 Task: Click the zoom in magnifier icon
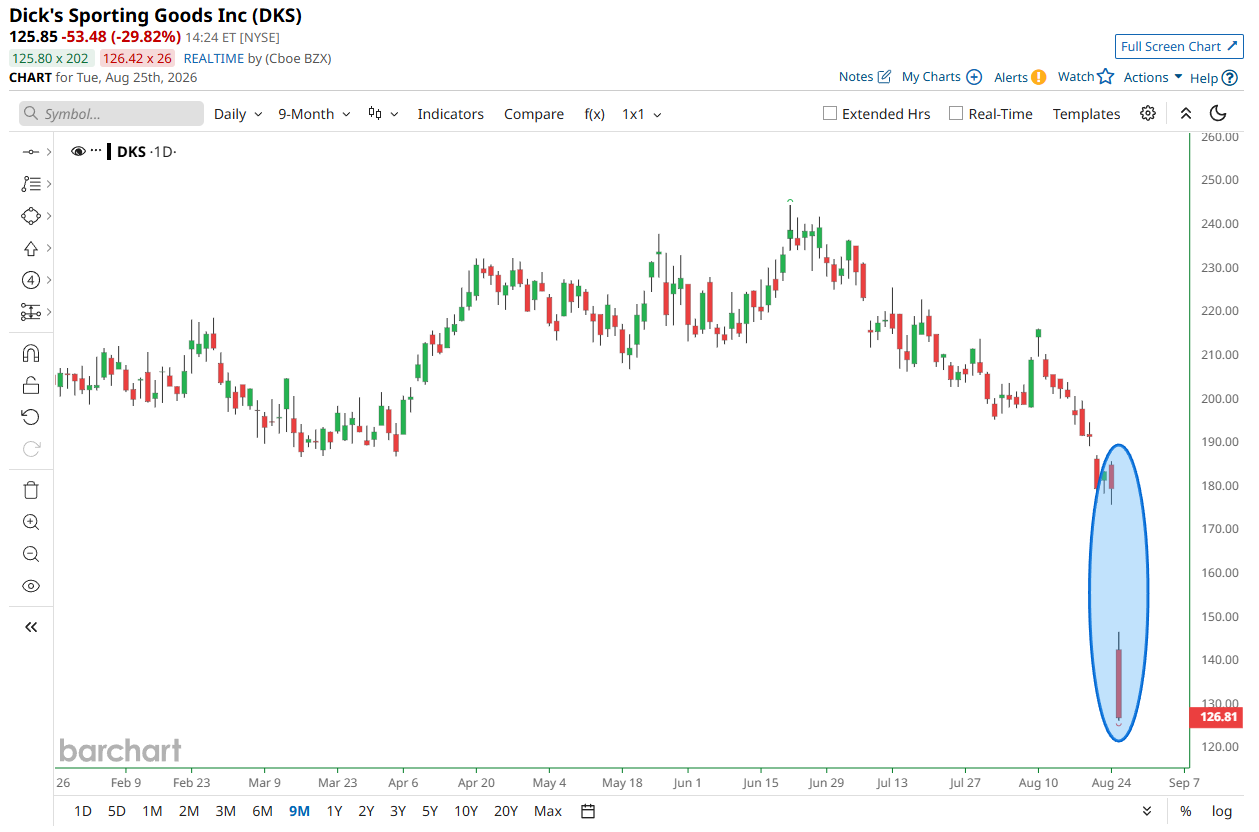point(30,522)
